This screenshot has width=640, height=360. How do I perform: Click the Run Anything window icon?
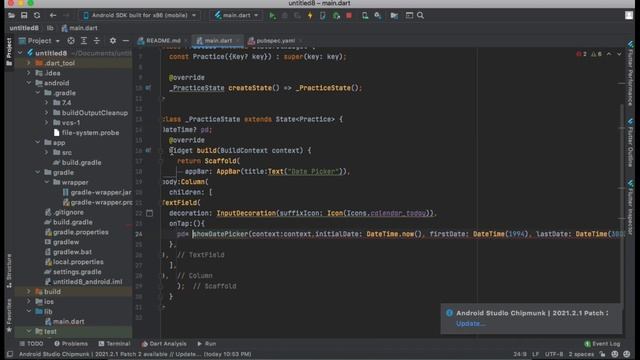pyautogui.click(x=409, y=16)
